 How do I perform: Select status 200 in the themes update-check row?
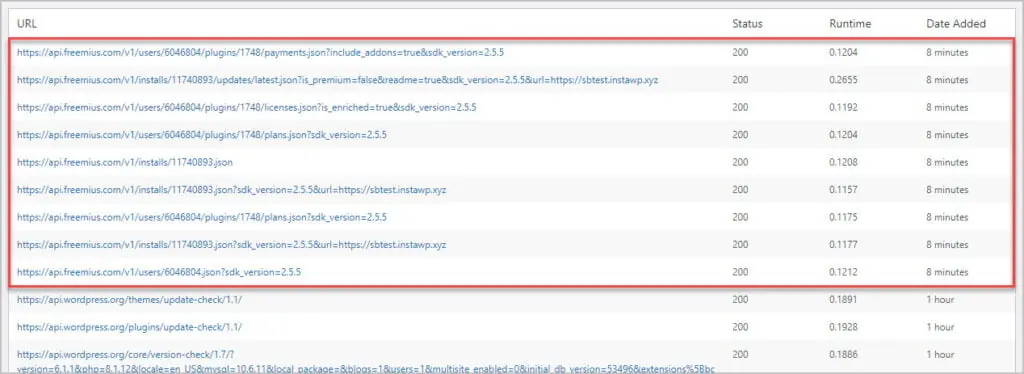(740, 300)
